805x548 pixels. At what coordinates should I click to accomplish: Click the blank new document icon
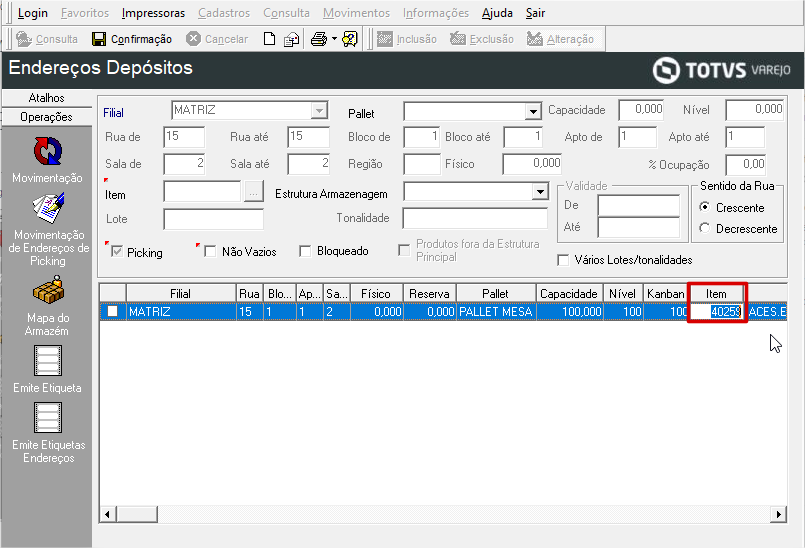tap(269, 39)
